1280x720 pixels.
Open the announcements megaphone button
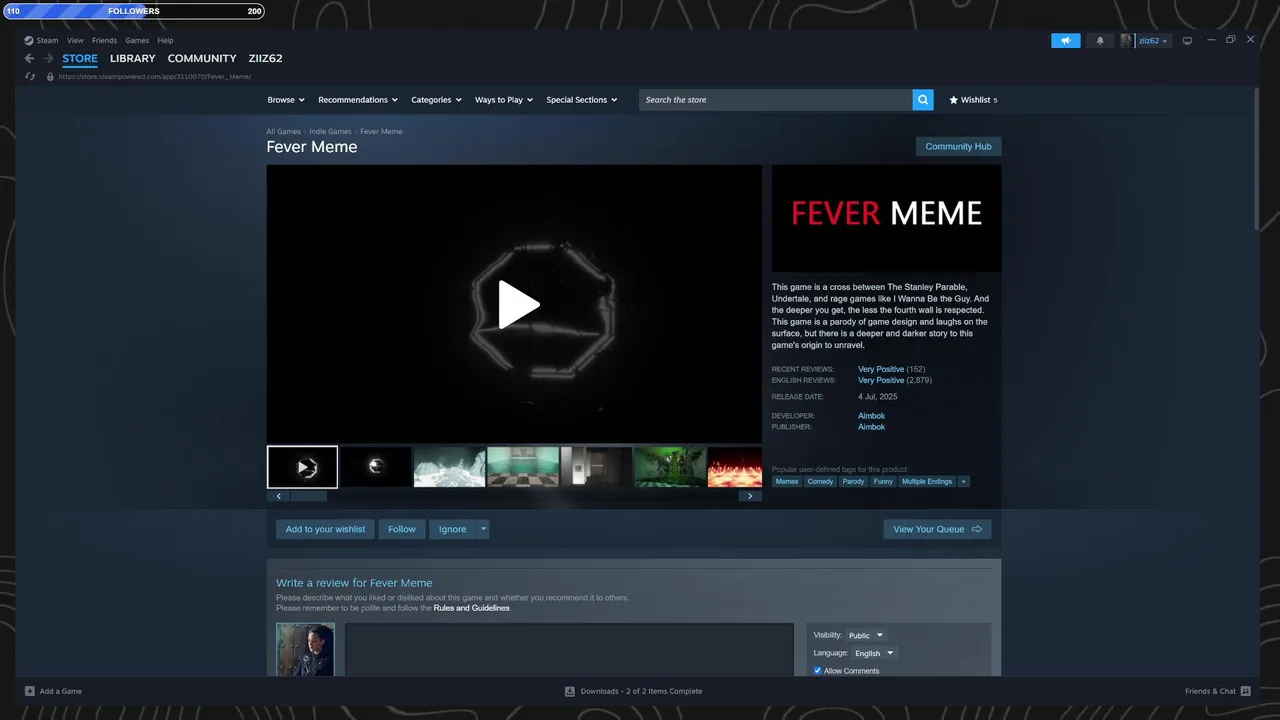[x=1066, y=41]
